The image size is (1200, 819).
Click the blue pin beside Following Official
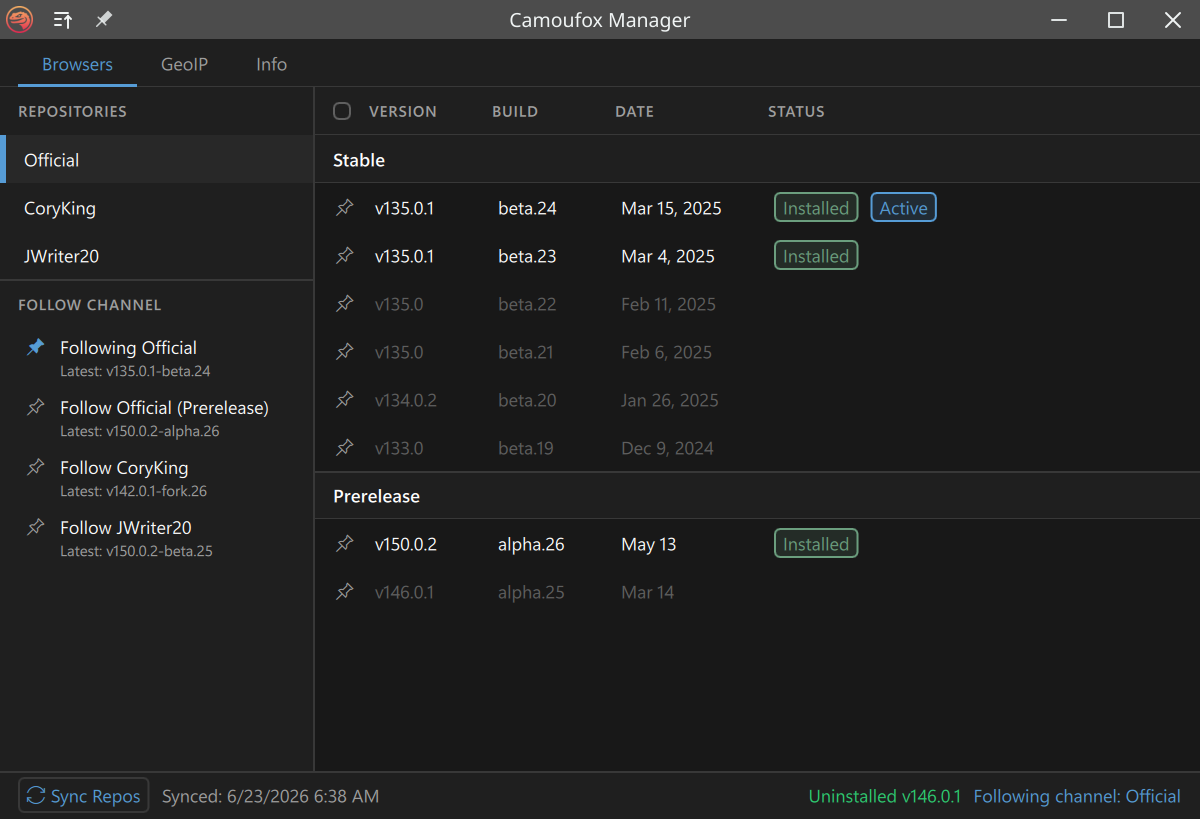pos(36,347)
